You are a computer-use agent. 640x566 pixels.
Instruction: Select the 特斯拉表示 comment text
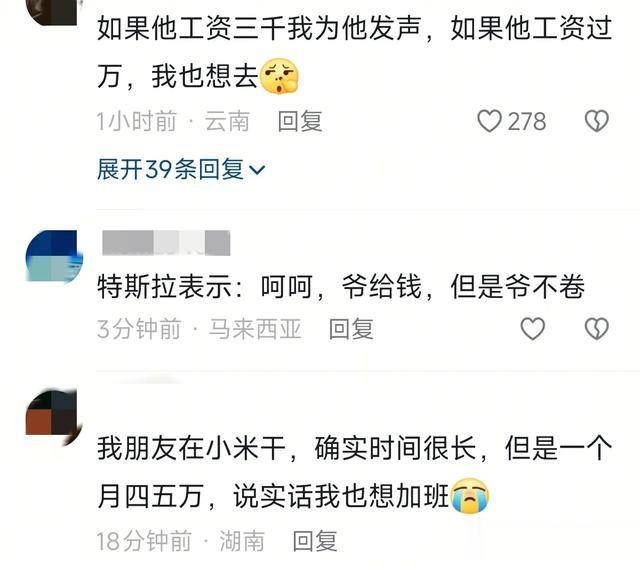click(x=341, y=287)
